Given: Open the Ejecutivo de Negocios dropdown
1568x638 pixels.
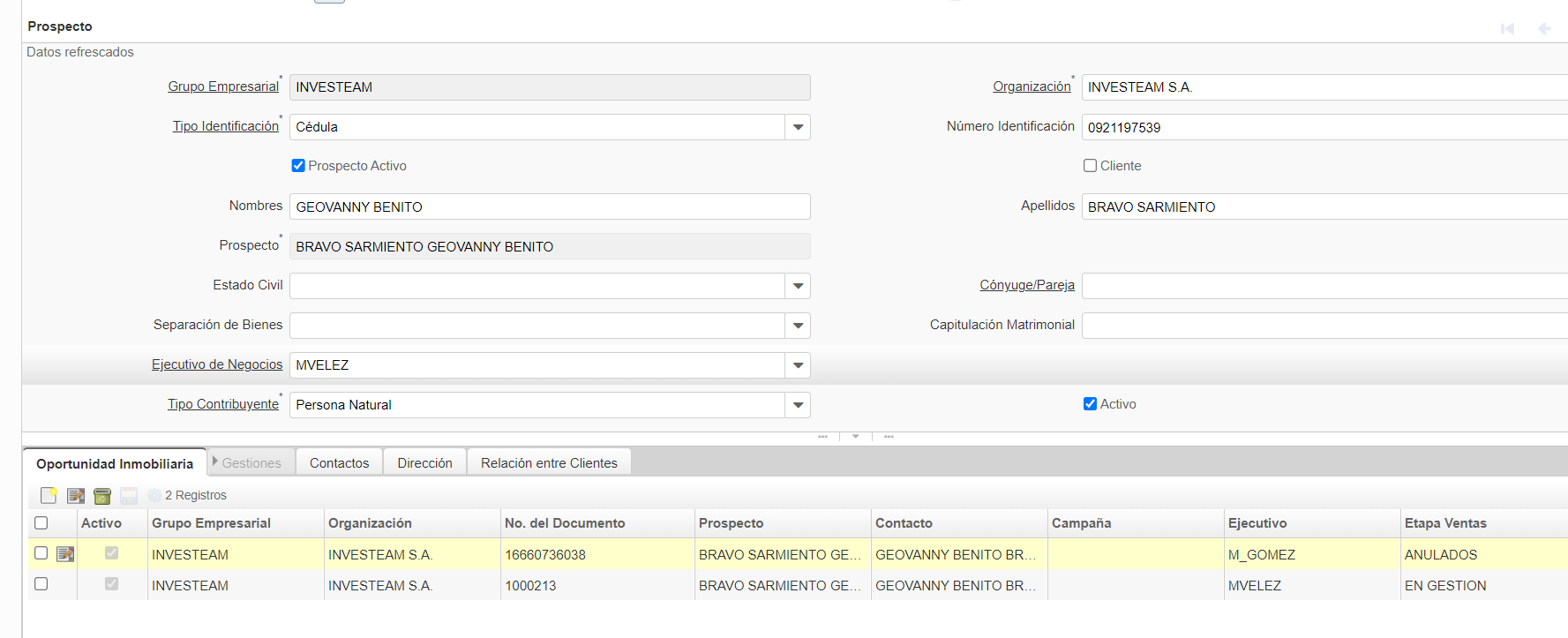Looking at the screenshot, I should coord(798,365).
